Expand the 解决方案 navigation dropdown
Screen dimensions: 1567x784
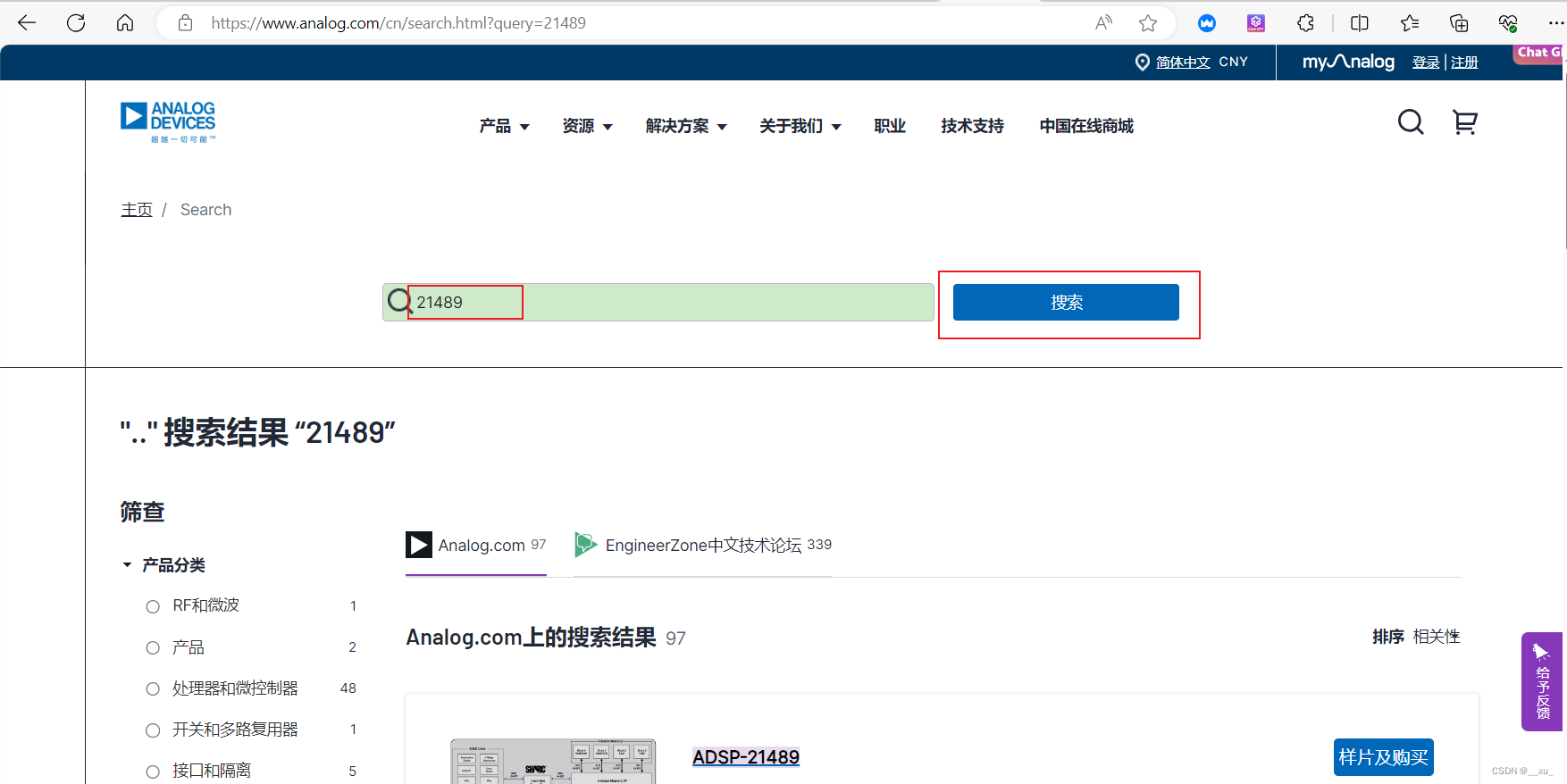[x=686, y=126]
